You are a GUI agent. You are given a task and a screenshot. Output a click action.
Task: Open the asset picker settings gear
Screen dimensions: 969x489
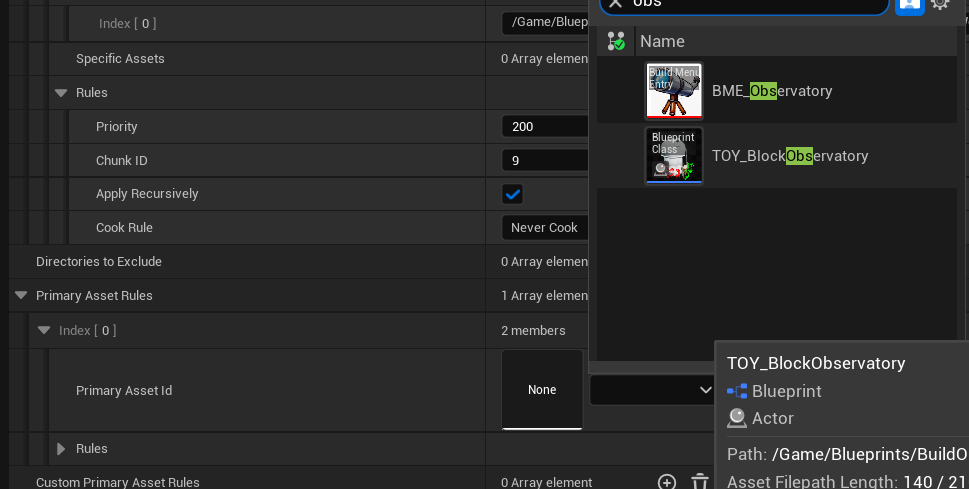click(940, 3)
